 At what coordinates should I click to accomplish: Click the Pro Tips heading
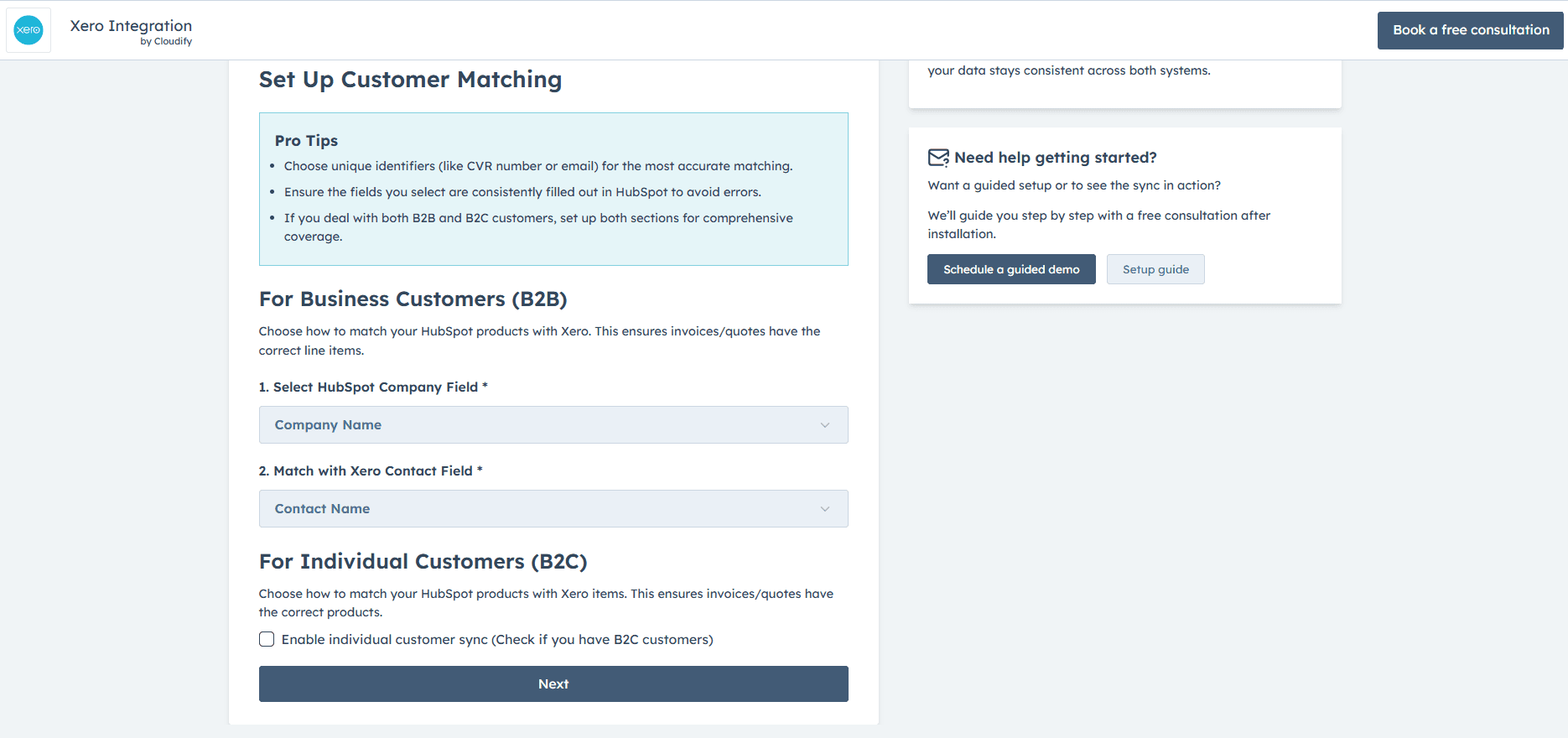pos(306,141)
